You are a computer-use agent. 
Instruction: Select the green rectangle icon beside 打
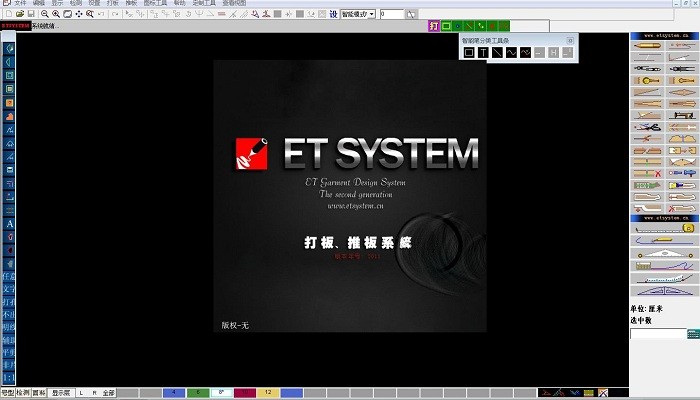(x=446, y=26)
